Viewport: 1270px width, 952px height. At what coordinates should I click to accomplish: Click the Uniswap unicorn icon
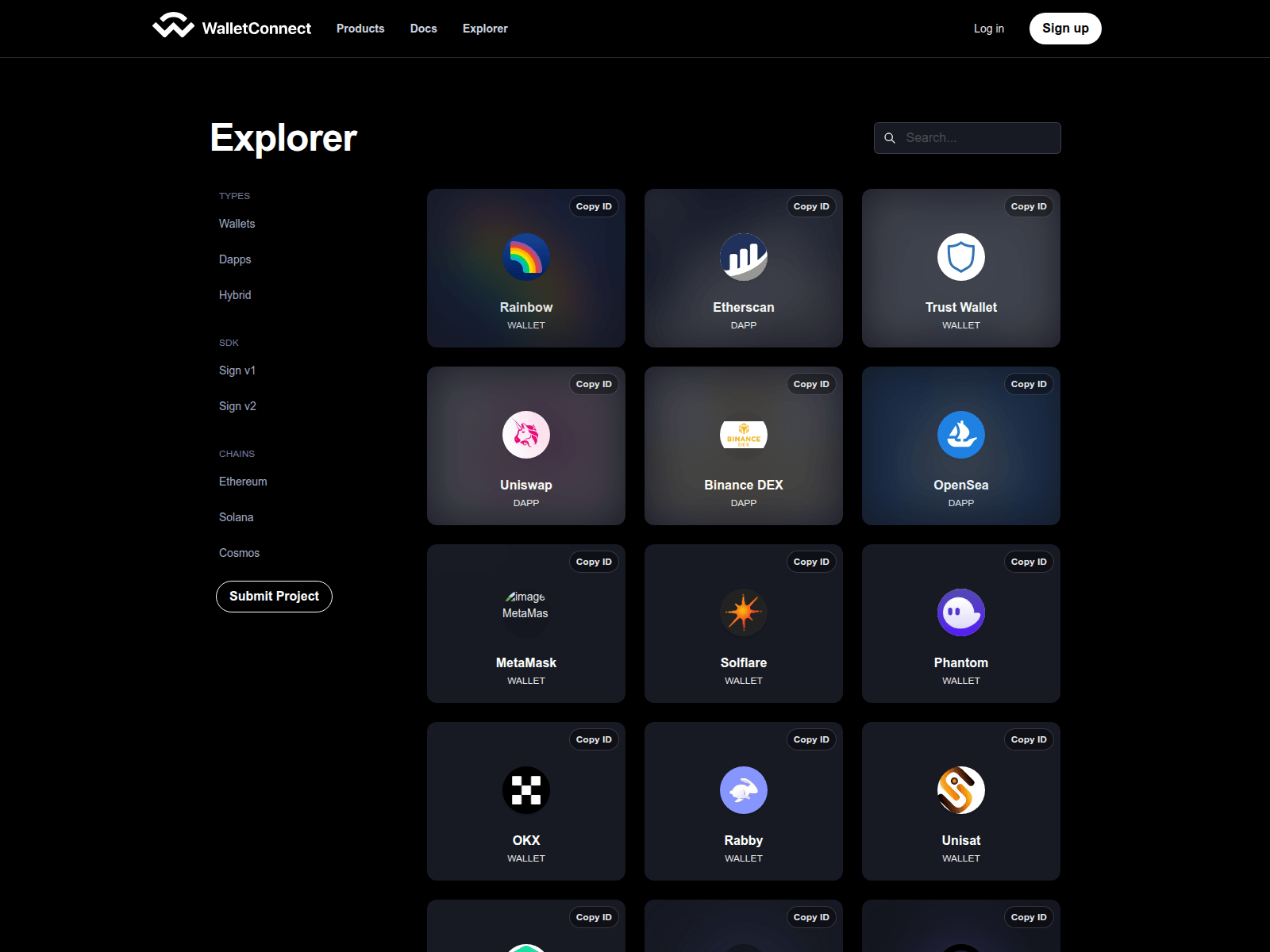point(526,435)
